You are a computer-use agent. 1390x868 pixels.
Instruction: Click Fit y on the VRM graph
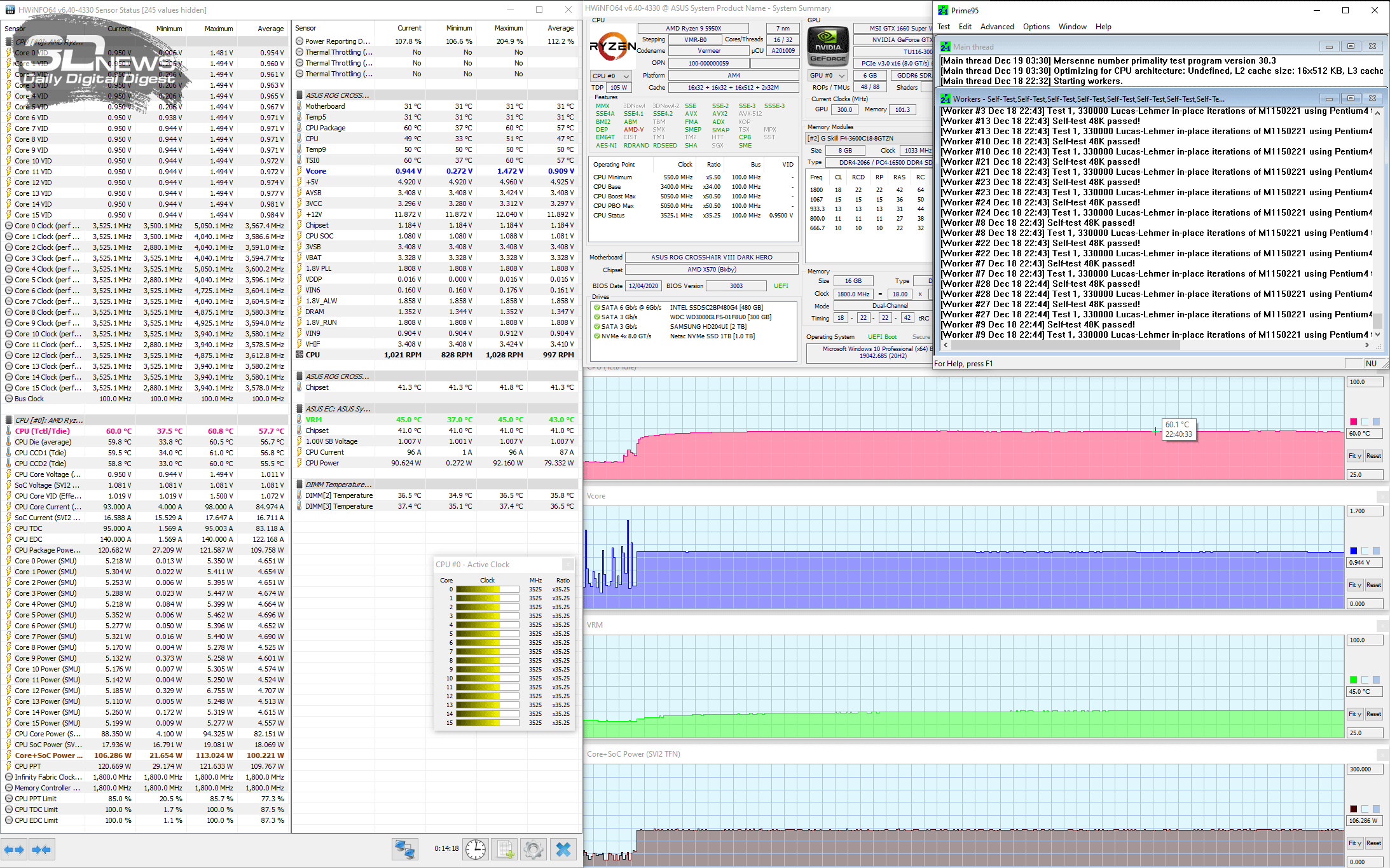pos(1355,714)
